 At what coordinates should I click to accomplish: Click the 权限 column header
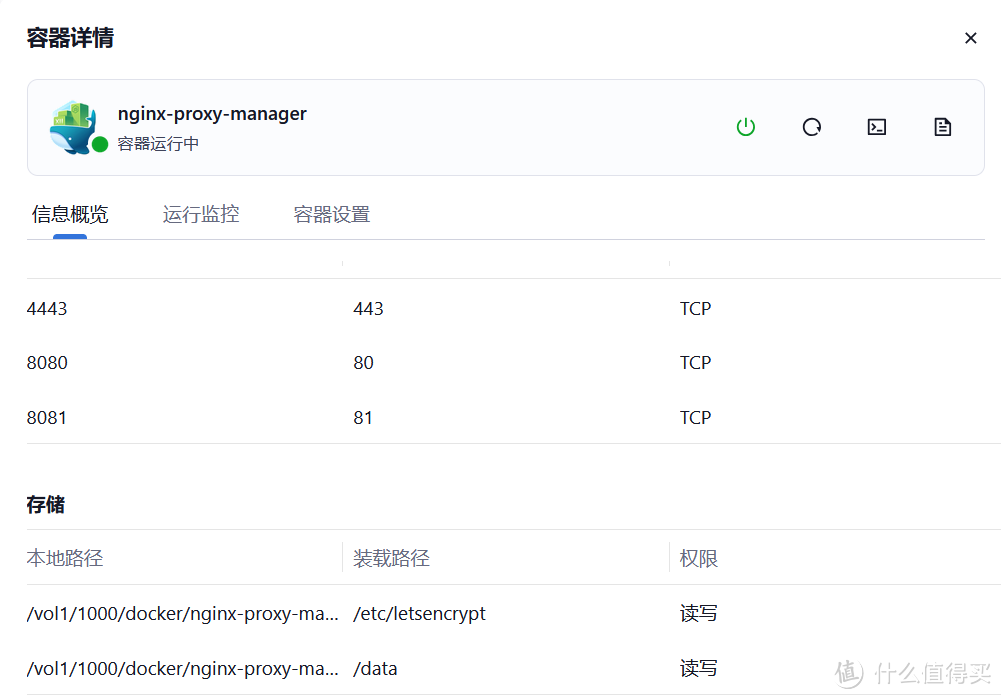click(698, 558)
